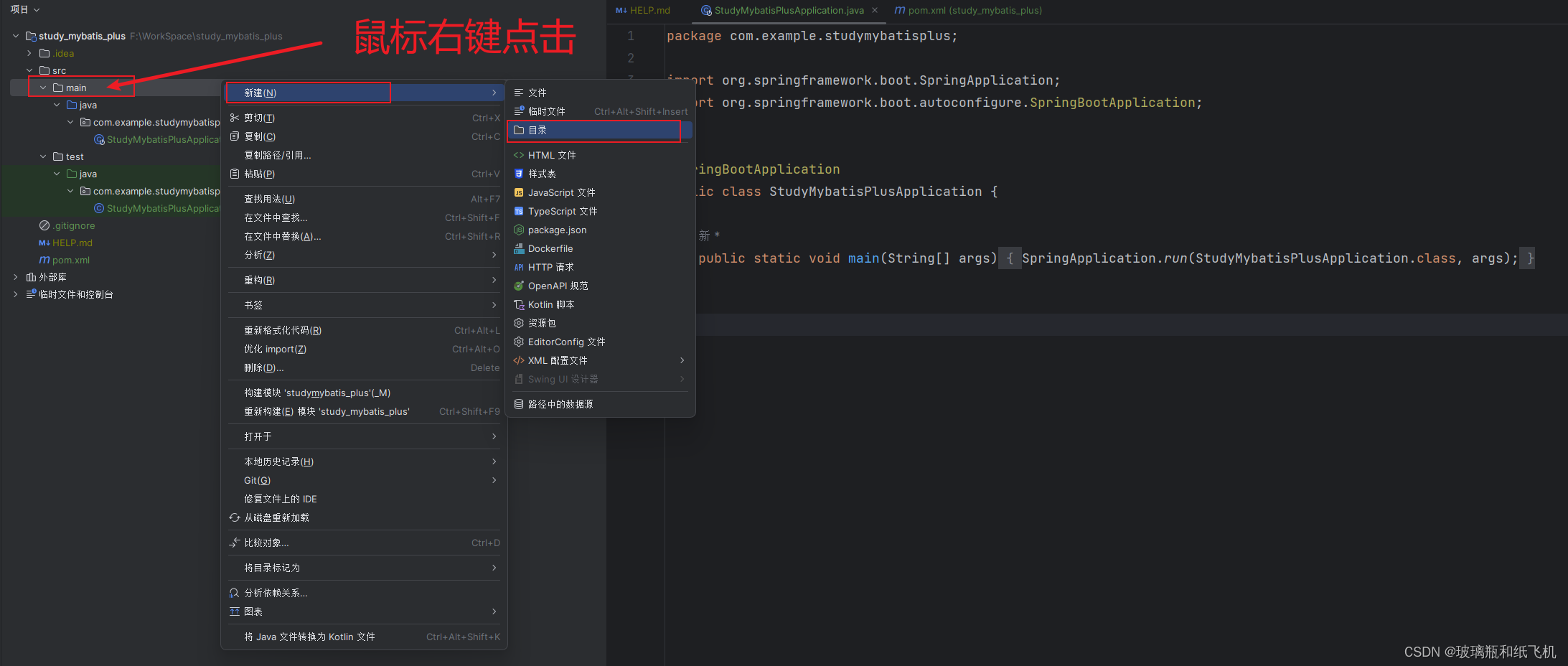
Task: Collapse the test folder
Action: (x=43, y=156)
